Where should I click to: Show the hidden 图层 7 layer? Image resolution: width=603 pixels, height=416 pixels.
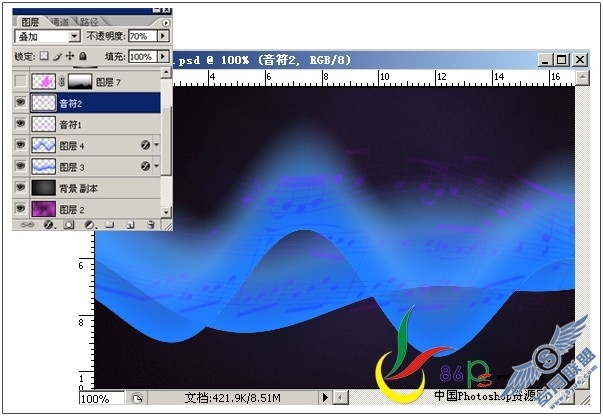[20, 81]
